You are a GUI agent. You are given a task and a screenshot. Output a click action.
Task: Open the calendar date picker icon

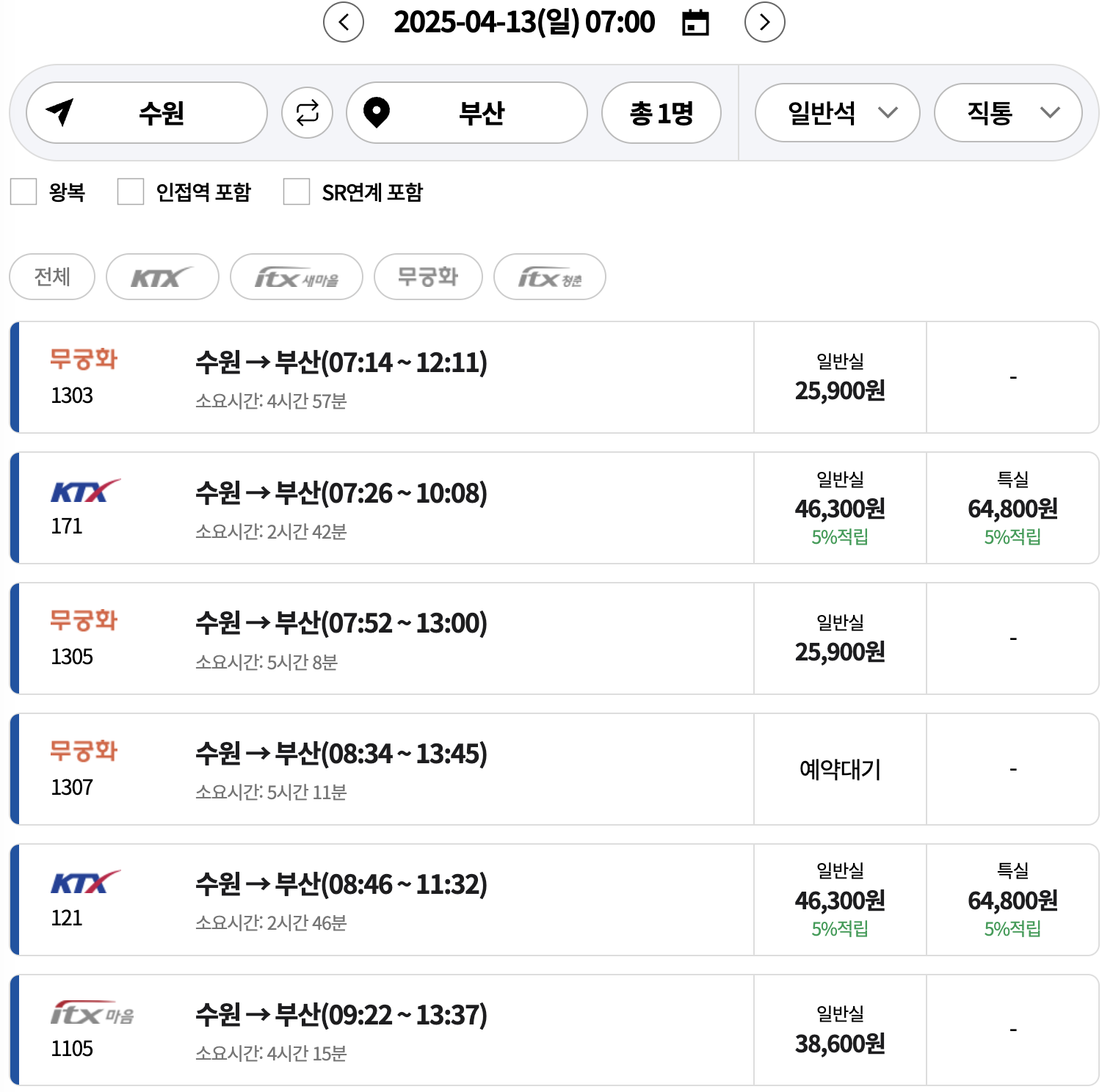(695, 23)
